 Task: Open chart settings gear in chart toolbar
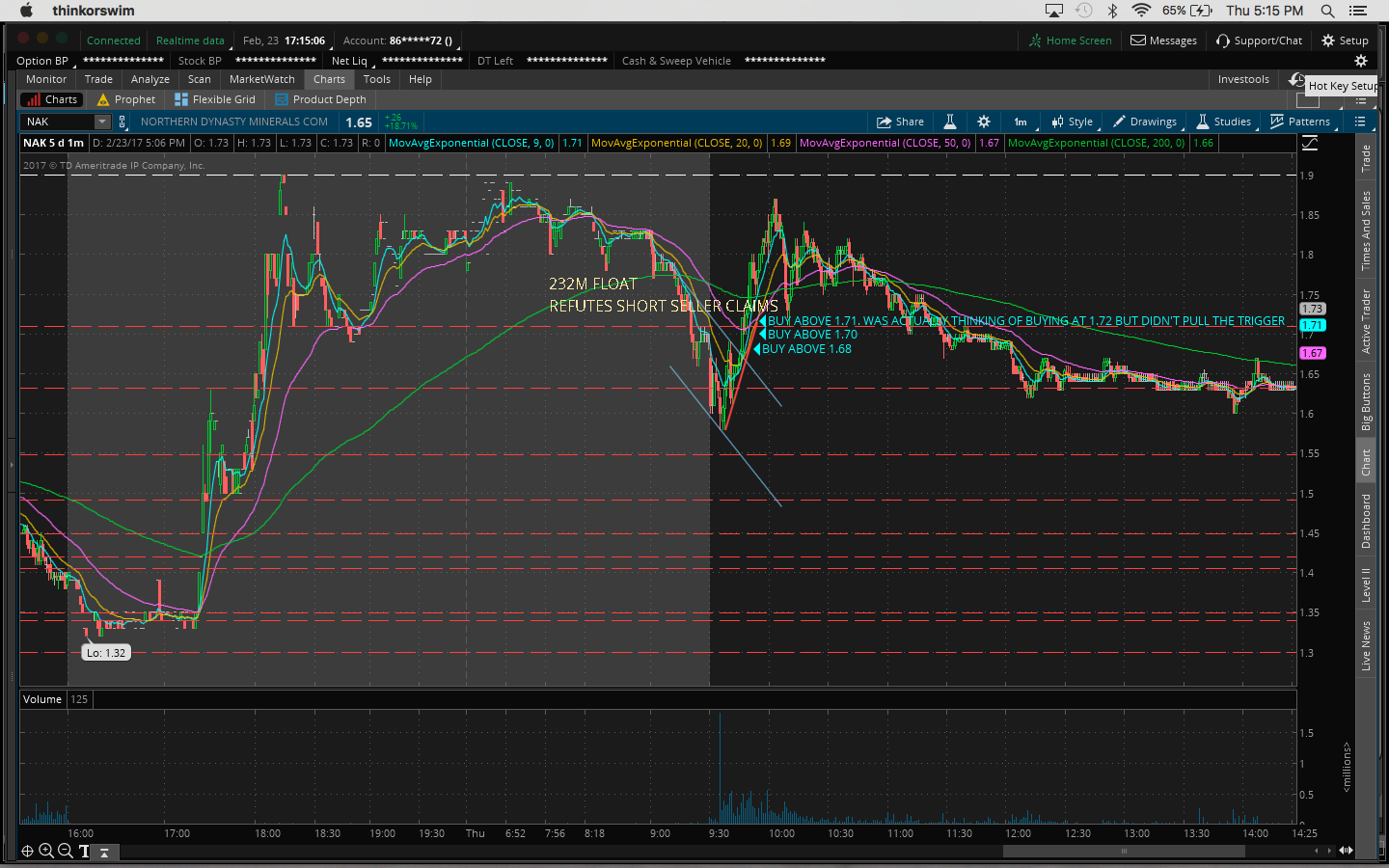984,122
